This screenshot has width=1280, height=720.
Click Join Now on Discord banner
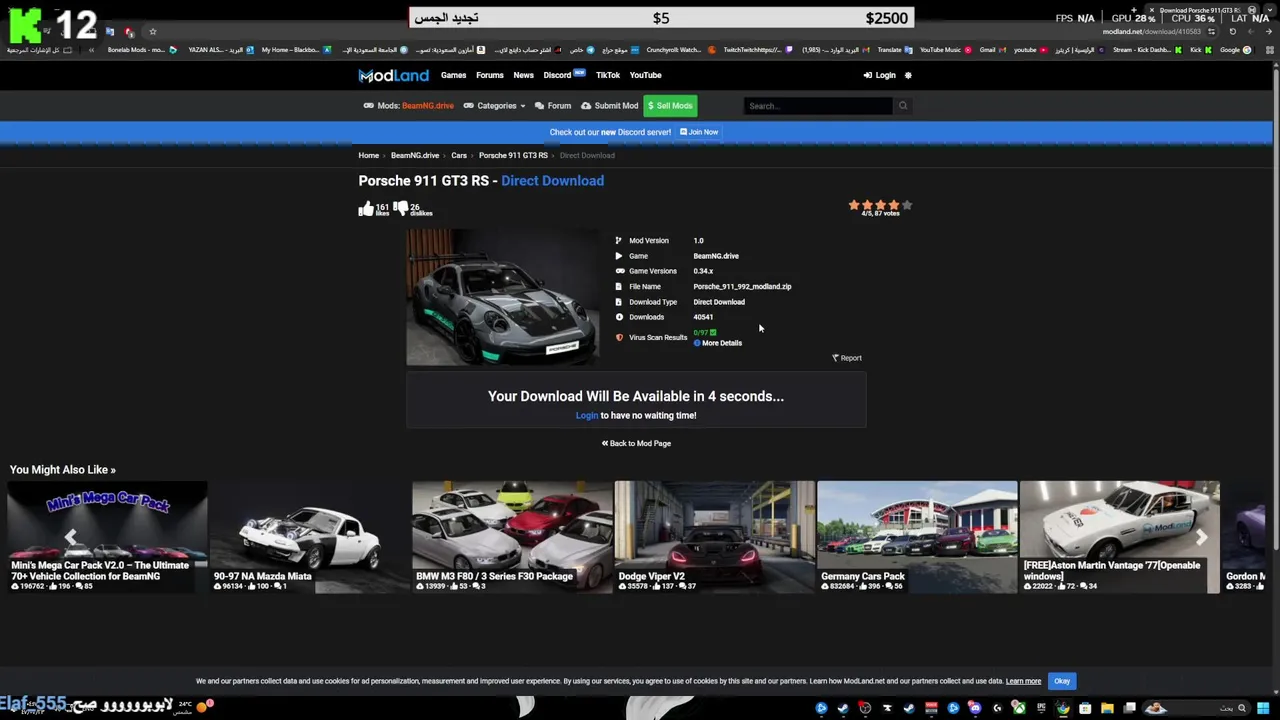coord(699,132)
